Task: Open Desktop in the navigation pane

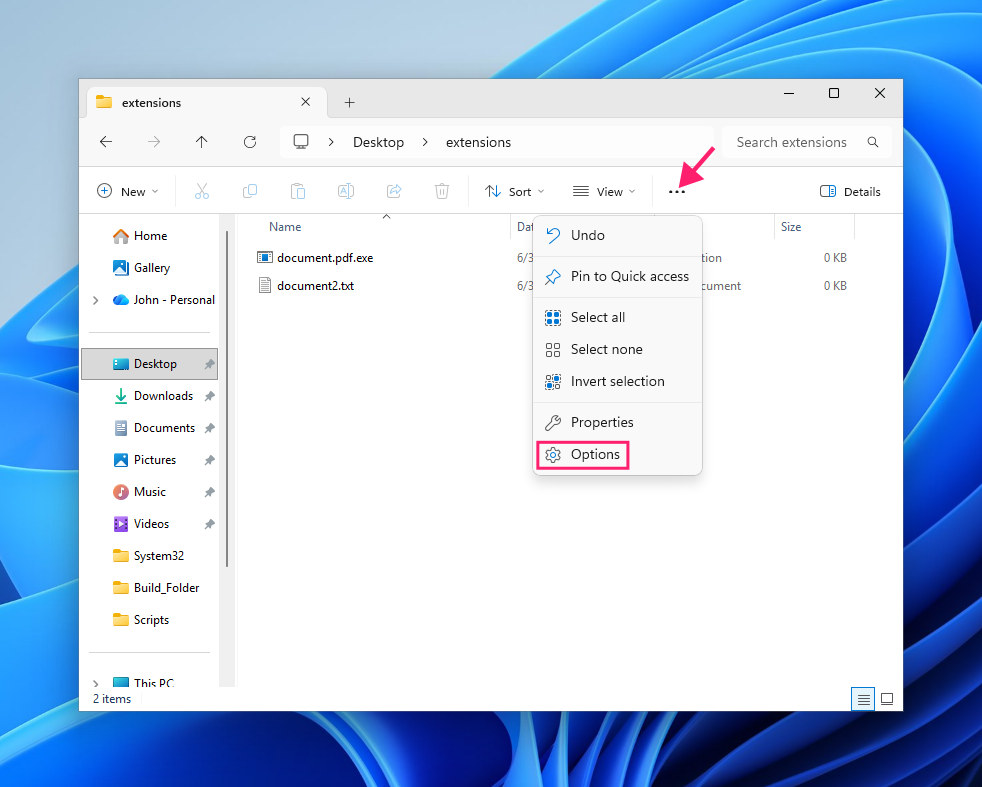Action: coord(150,364)
